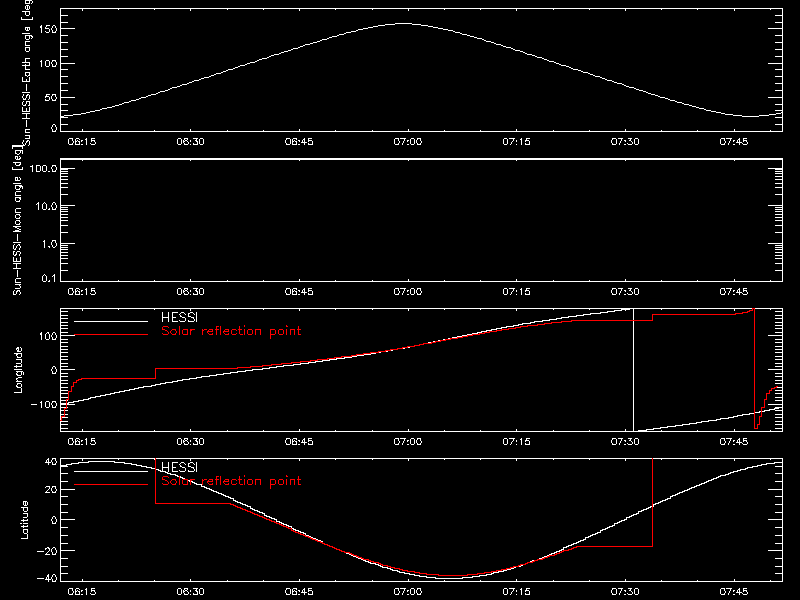Click the 1.0 tick label on Moon angle plot

(49, 244)
